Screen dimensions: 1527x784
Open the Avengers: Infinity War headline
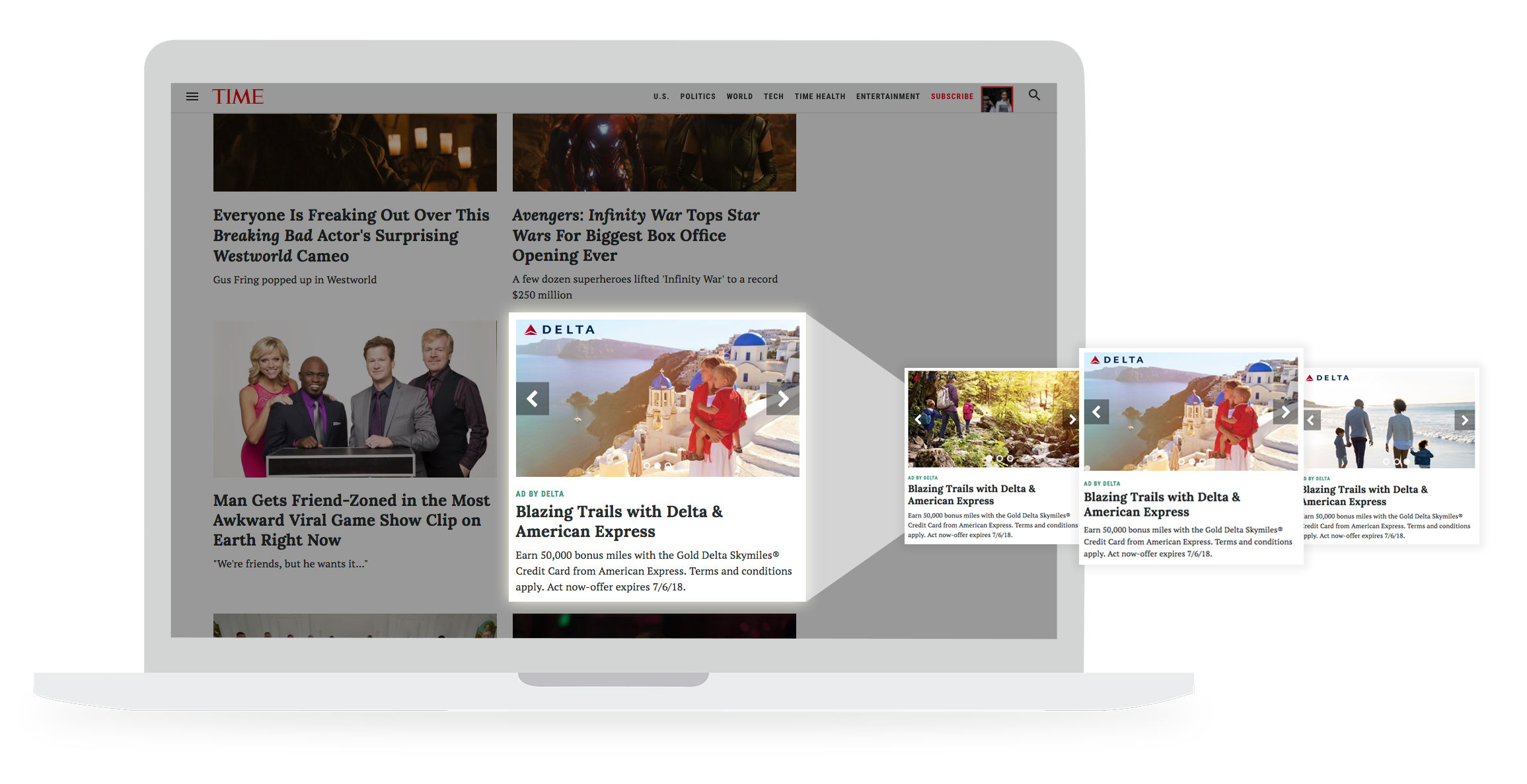tap(636, 235)
